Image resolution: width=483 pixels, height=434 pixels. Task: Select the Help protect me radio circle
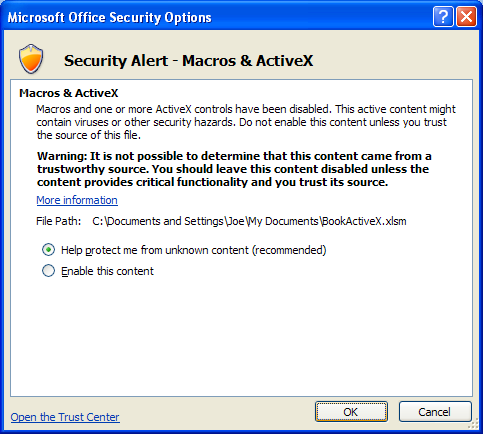pyautogui.click(x=48, y=250)
